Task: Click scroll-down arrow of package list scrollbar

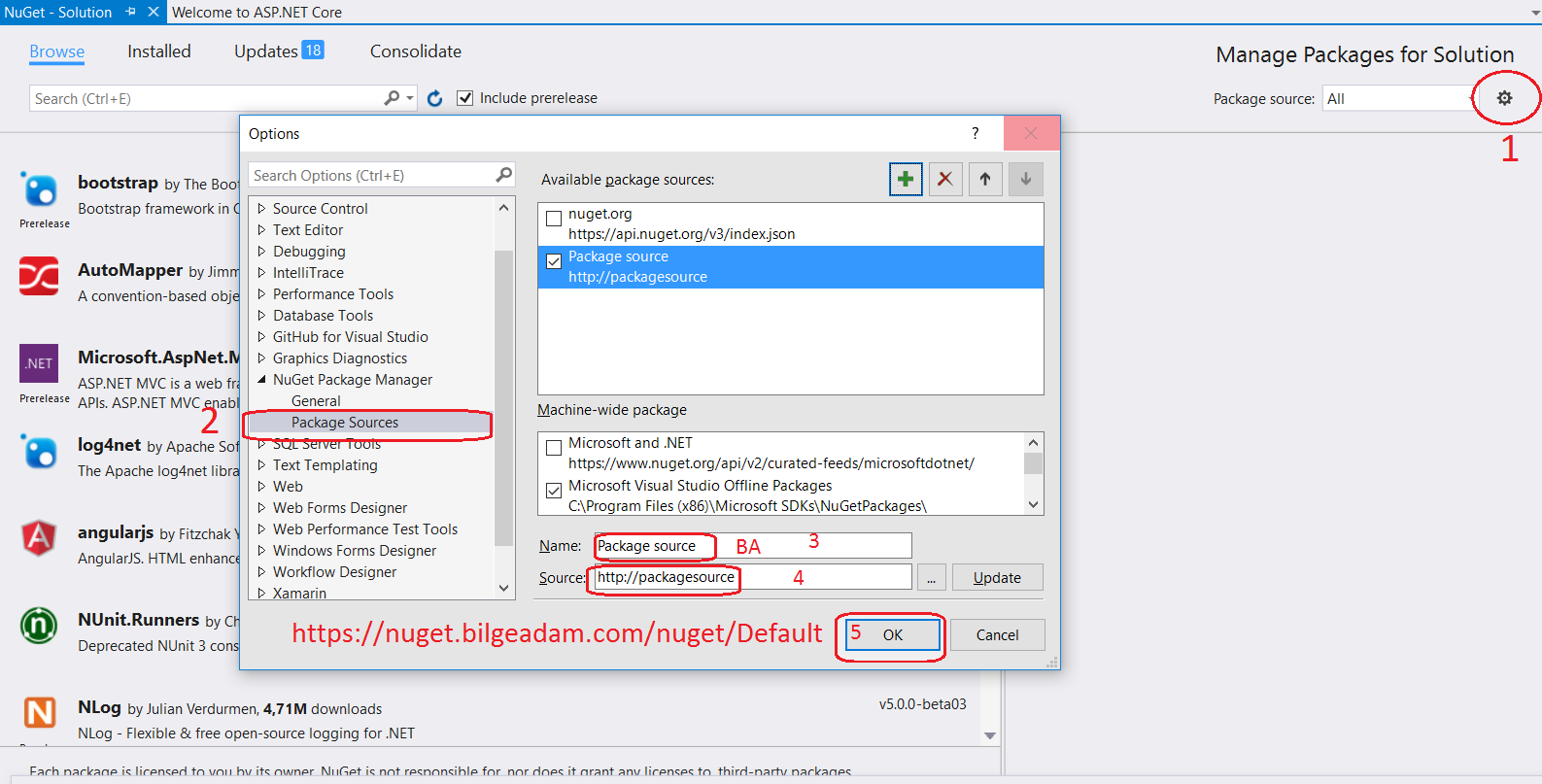Action: coord(990,735)
